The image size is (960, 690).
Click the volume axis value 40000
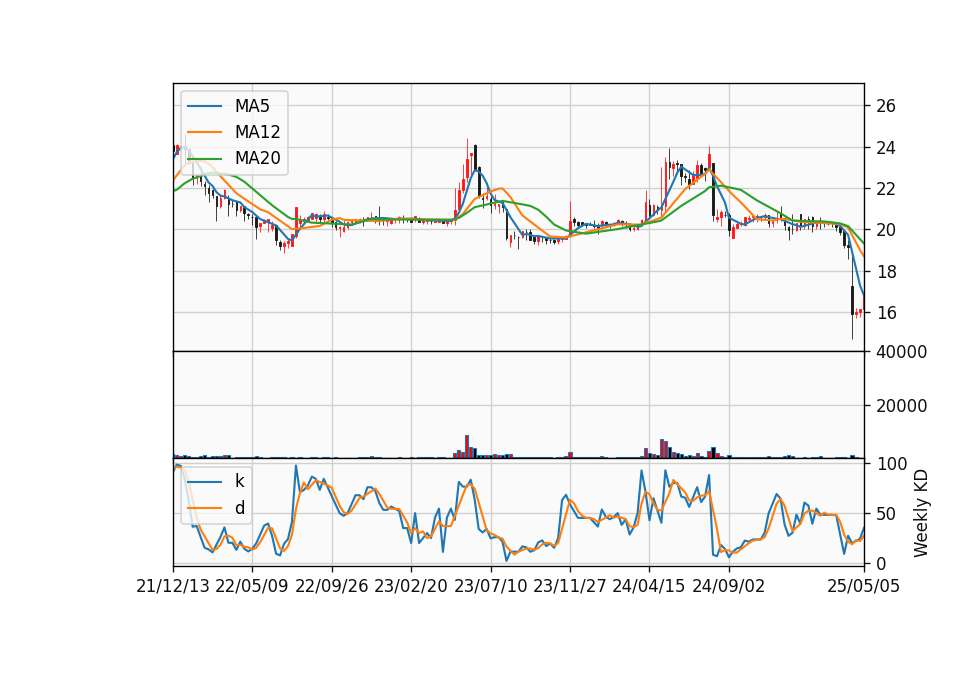901,352
